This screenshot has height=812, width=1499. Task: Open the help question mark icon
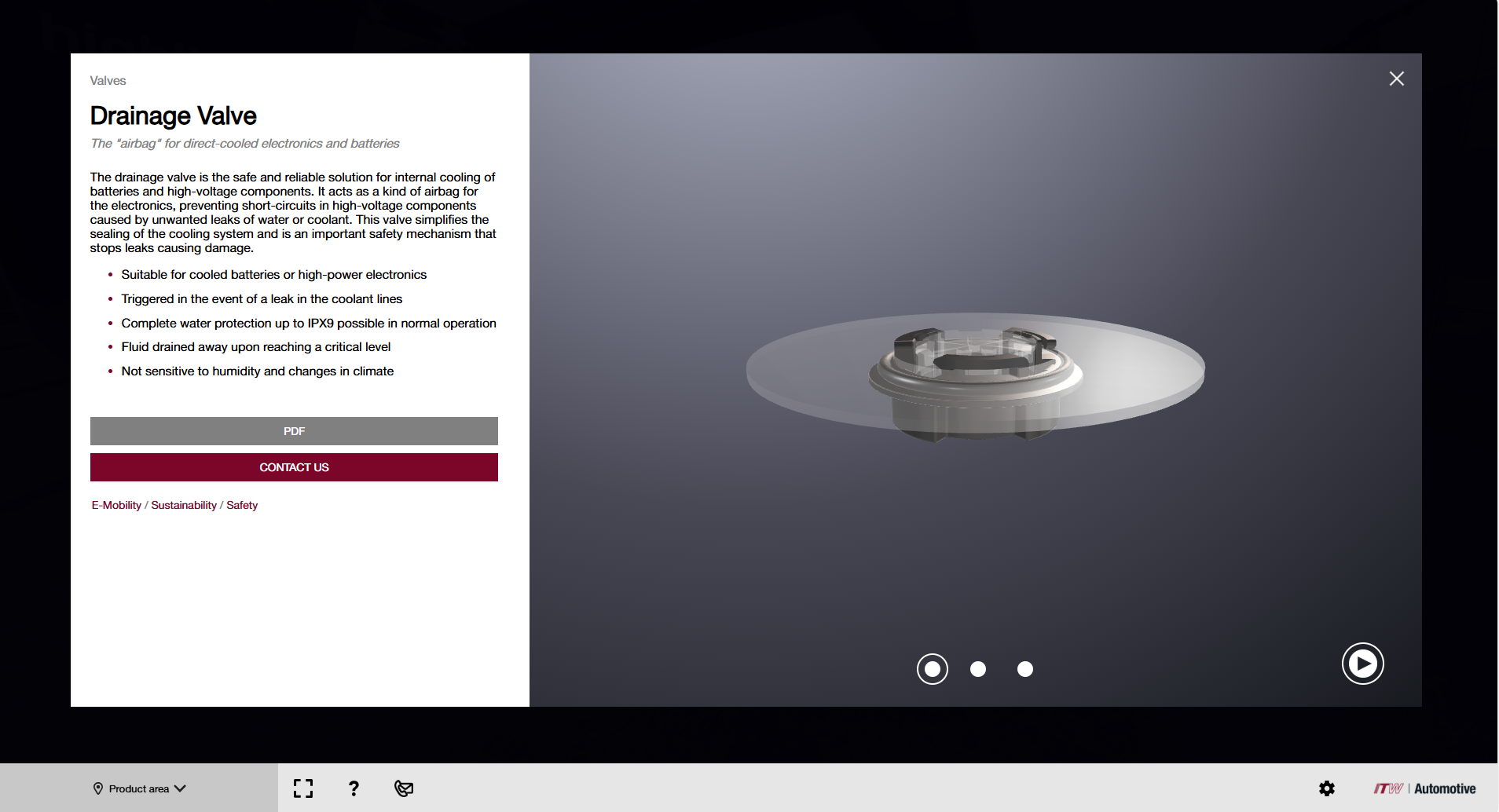(354, 788)
